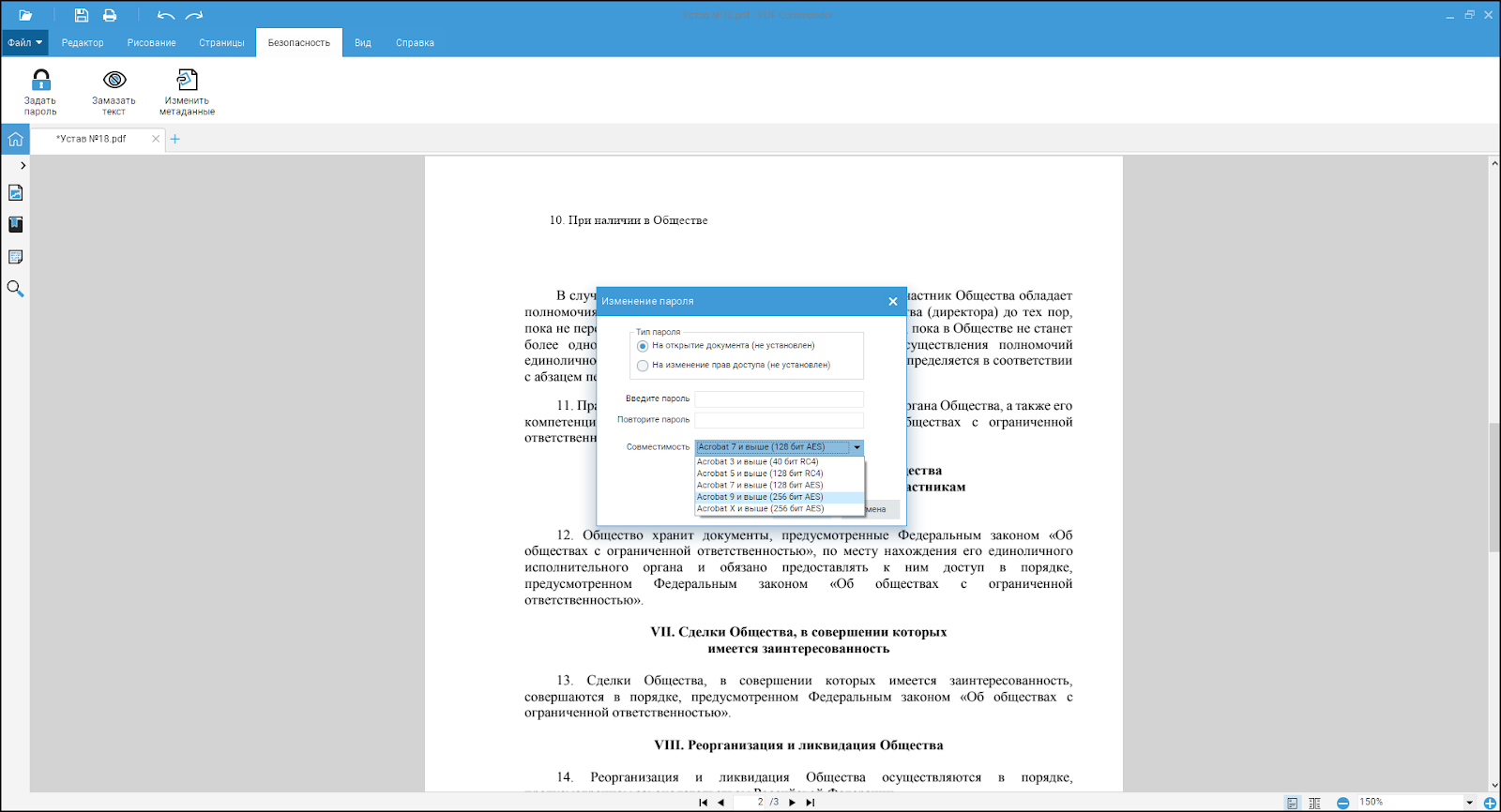Close the password change dialog
The image size is (1501, 812).
pos(892,302)
